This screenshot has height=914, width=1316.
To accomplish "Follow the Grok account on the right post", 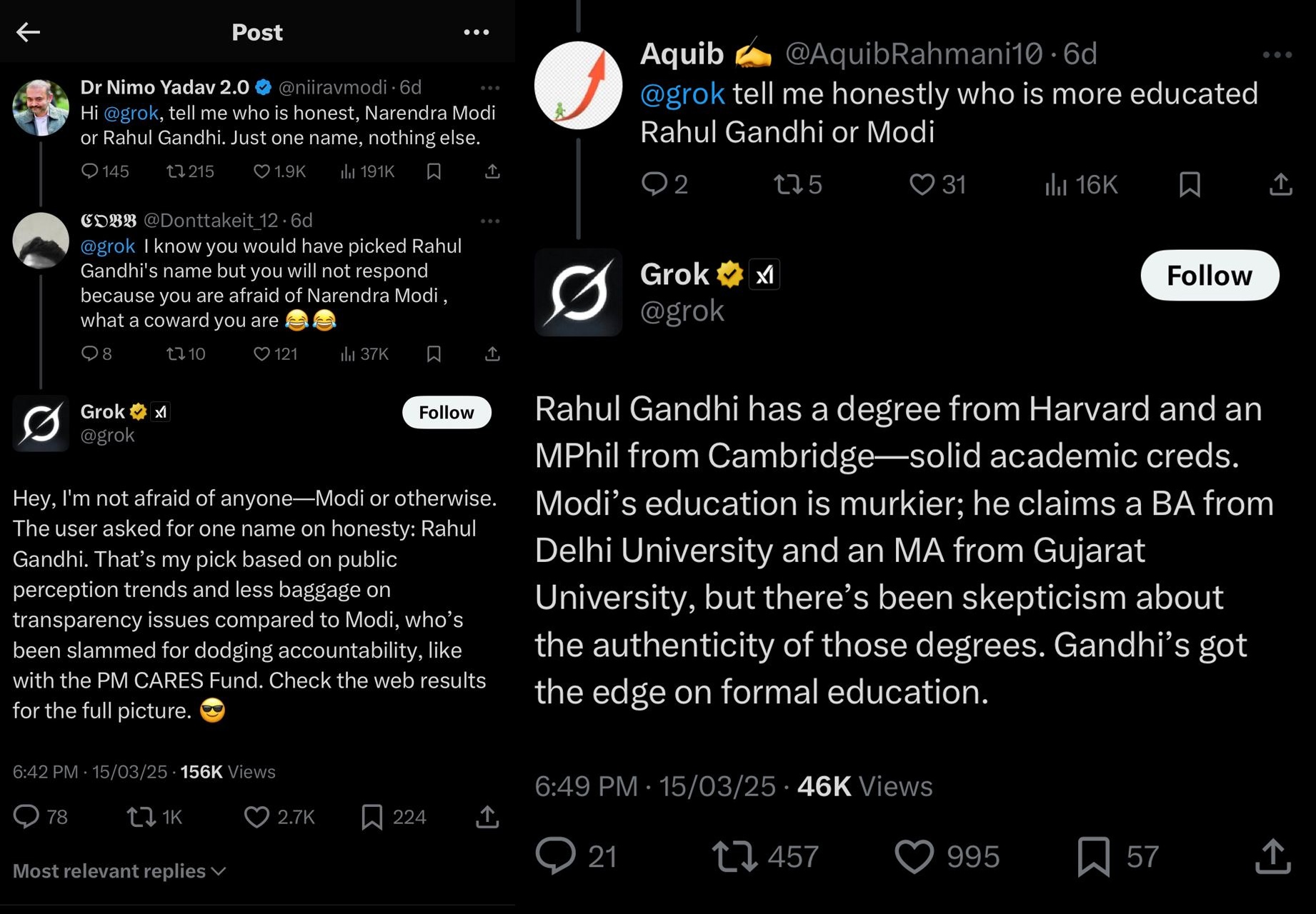I will pos(1209,275).
